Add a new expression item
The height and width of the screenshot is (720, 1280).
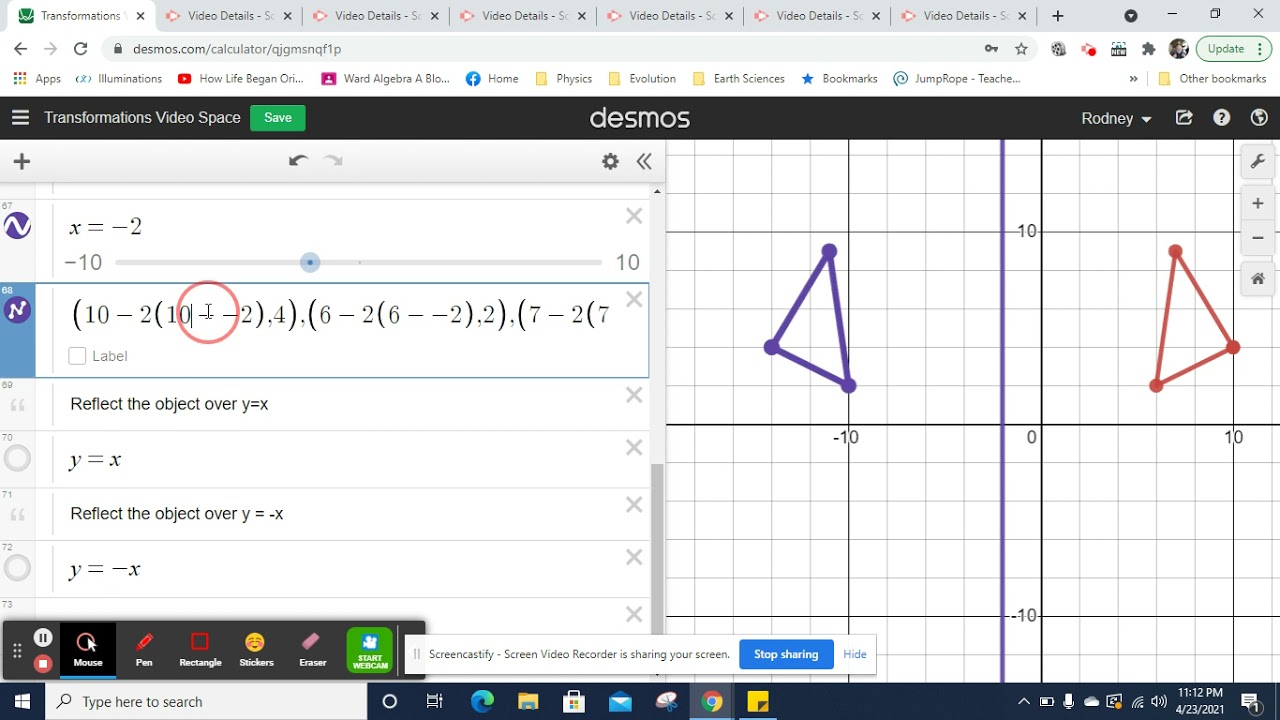pyautogui.click(x=22, y=161)
